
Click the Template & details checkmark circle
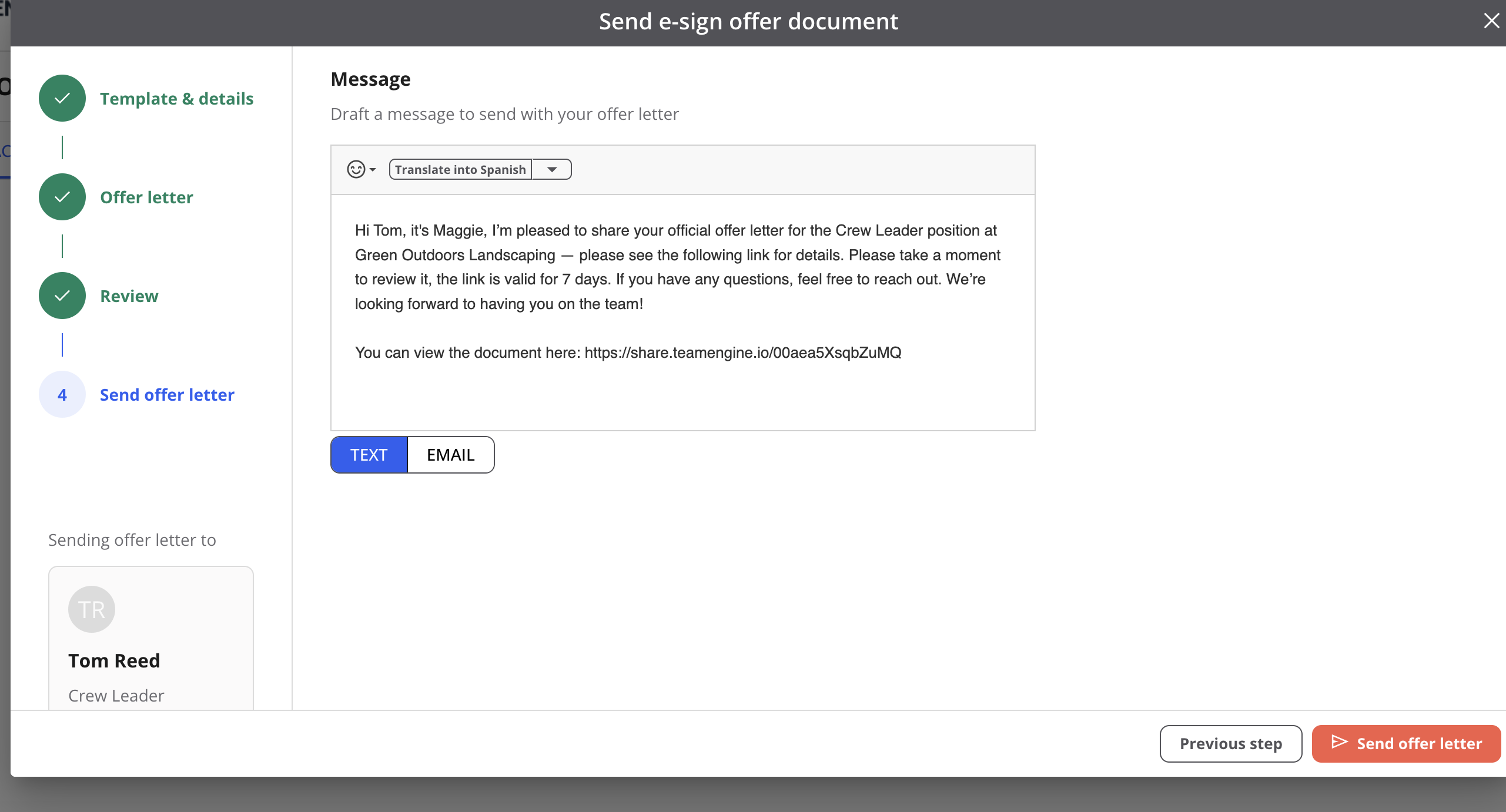pos(62,98)
